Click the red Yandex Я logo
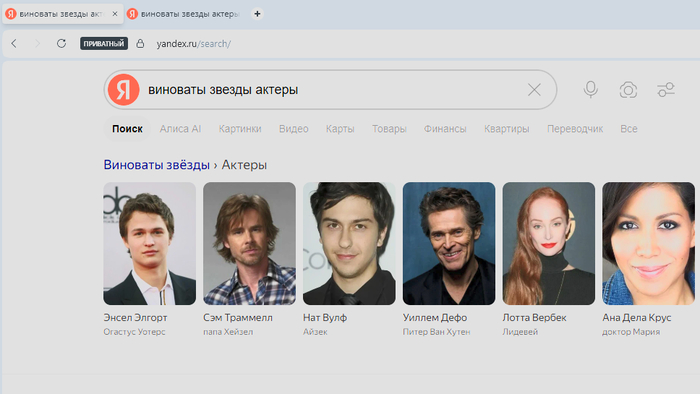This screenshot has height=394, width=700. tap(123, 90)
